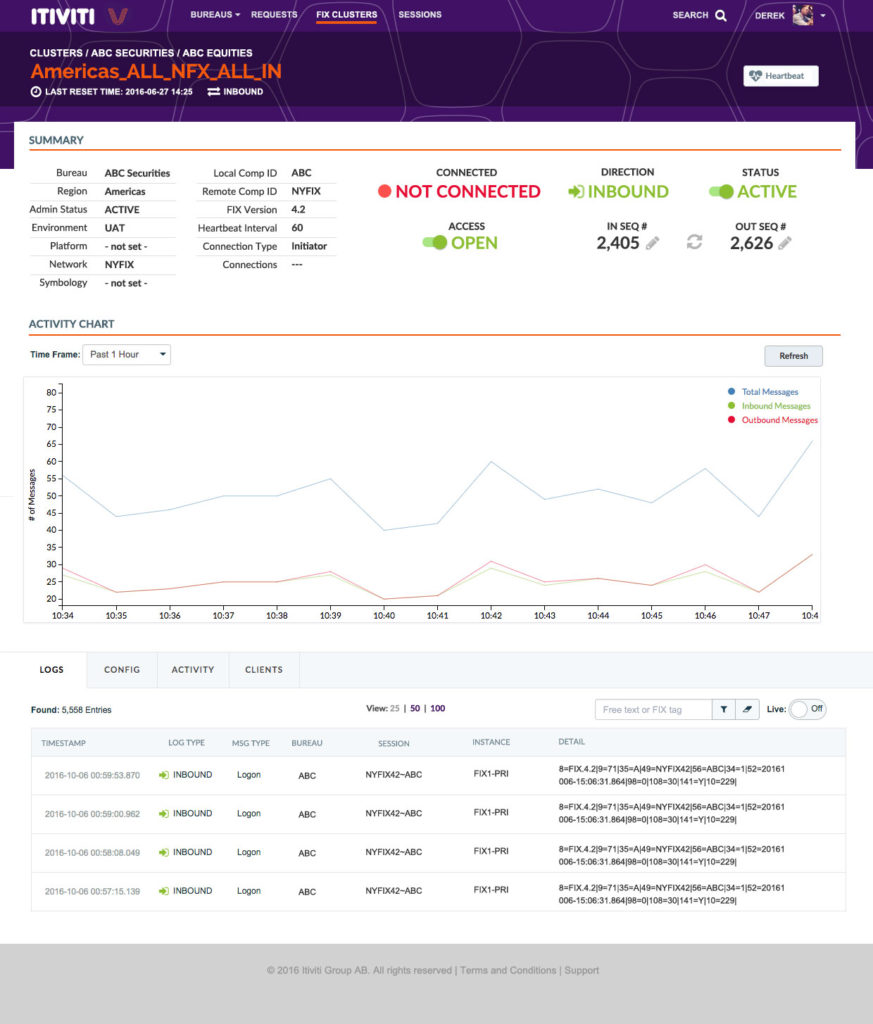Go to FIX Clusters menu
873x1024 pixels.
[347, 14]
